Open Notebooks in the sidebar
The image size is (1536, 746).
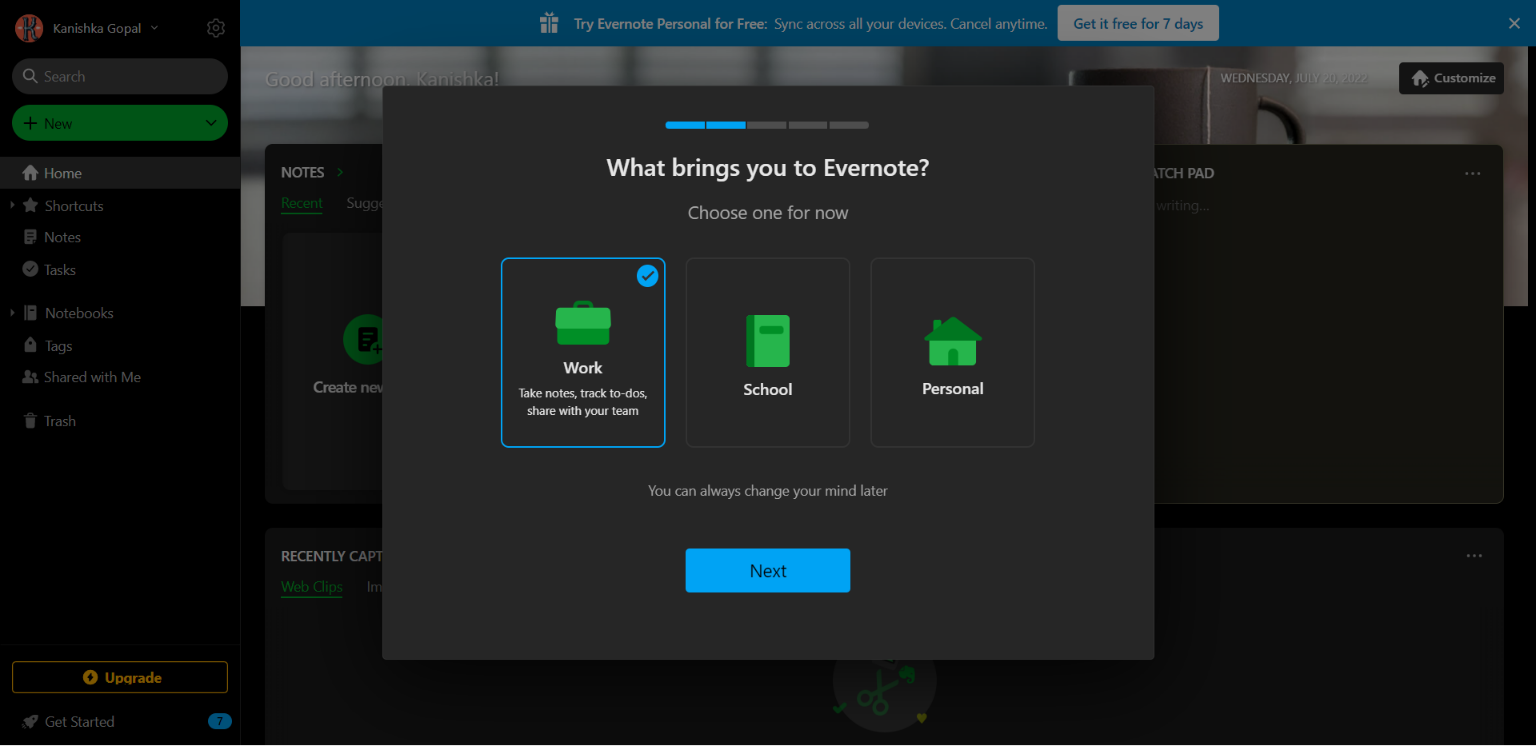(x=79, y=313)
